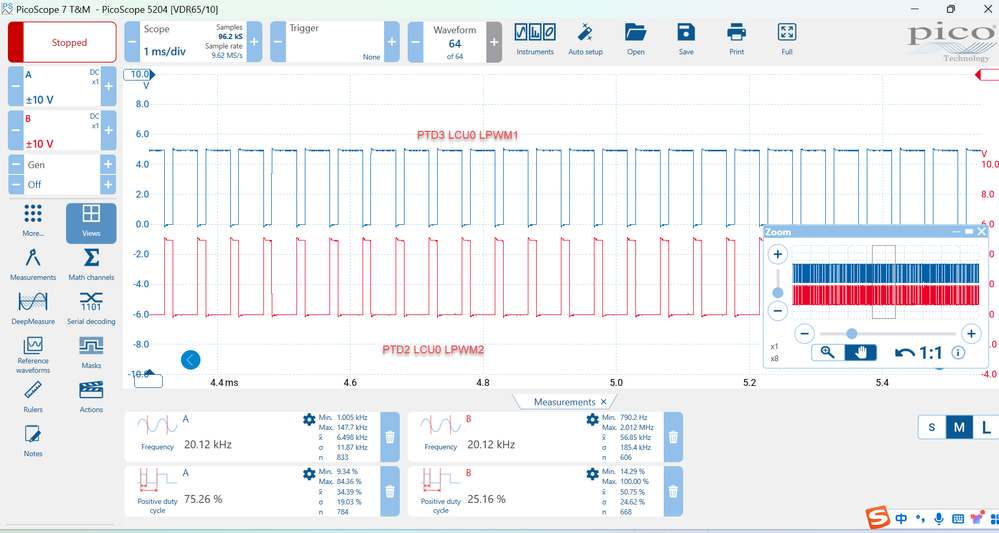Print the waveform view
The height and width of the screenshot is (533, 999).
737,39
